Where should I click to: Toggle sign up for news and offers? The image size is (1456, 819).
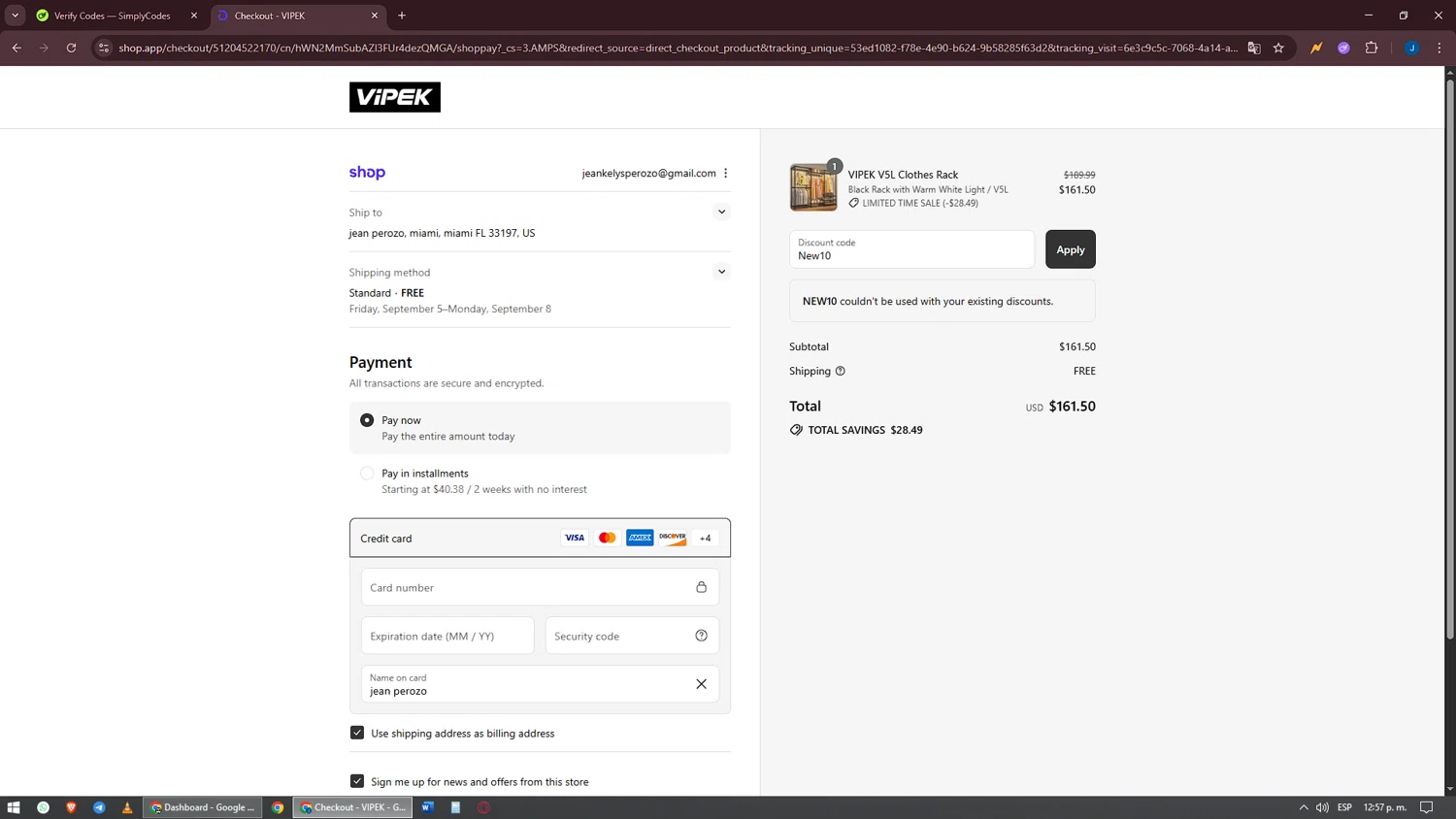tap(357, 781)
